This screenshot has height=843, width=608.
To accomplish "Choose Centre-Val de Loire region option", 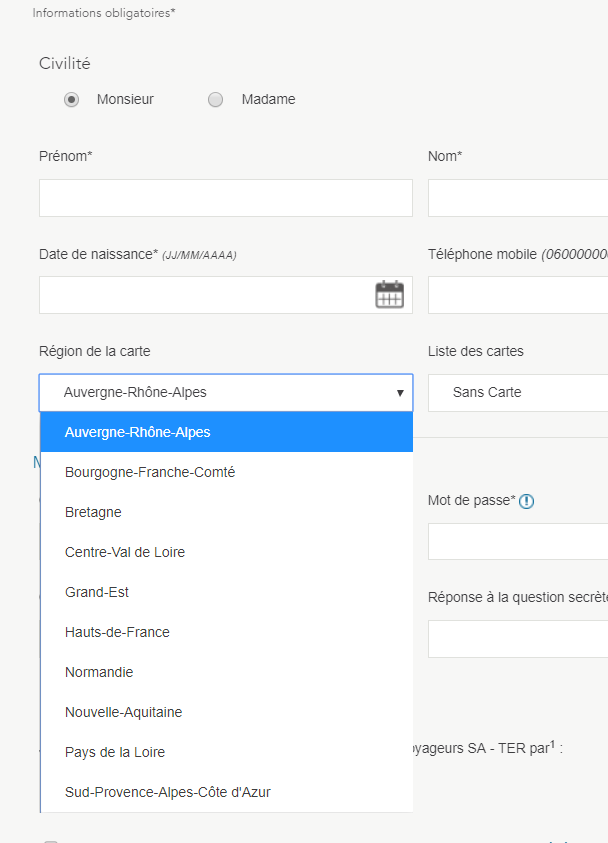I will pyautogui.click(x=227, y=552).
